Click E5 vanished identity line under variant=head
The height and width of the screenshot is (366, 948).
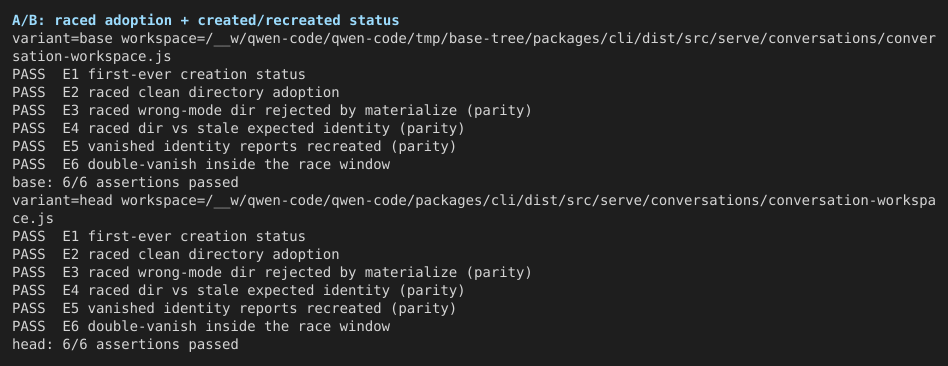pos(234,309)
